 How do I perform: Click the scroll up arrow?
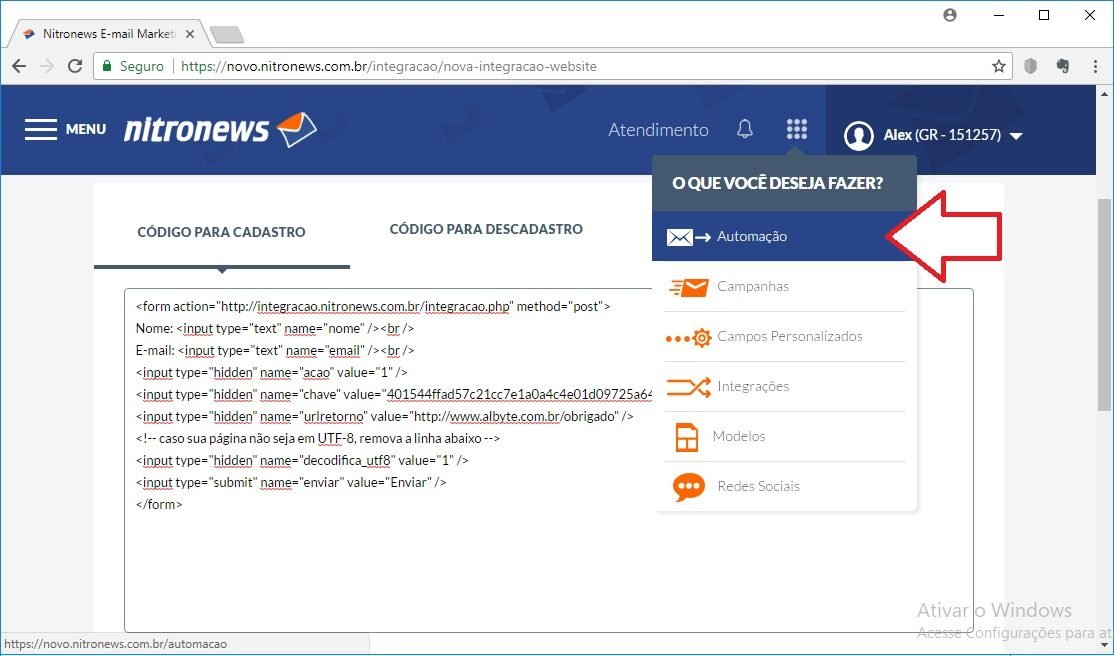coord(1105,93)
